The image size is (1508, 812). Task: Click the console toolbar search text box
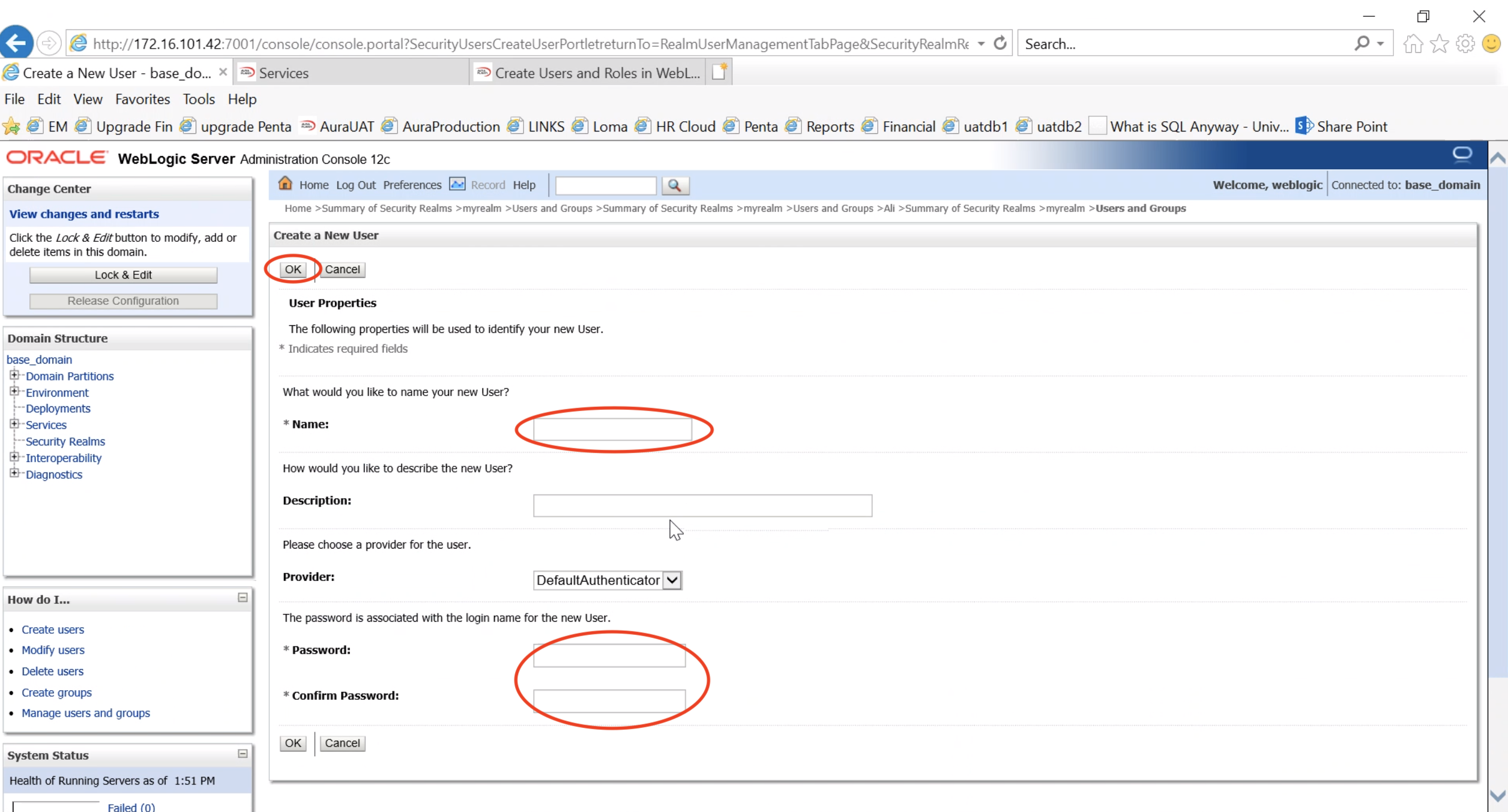click(606, 185)
